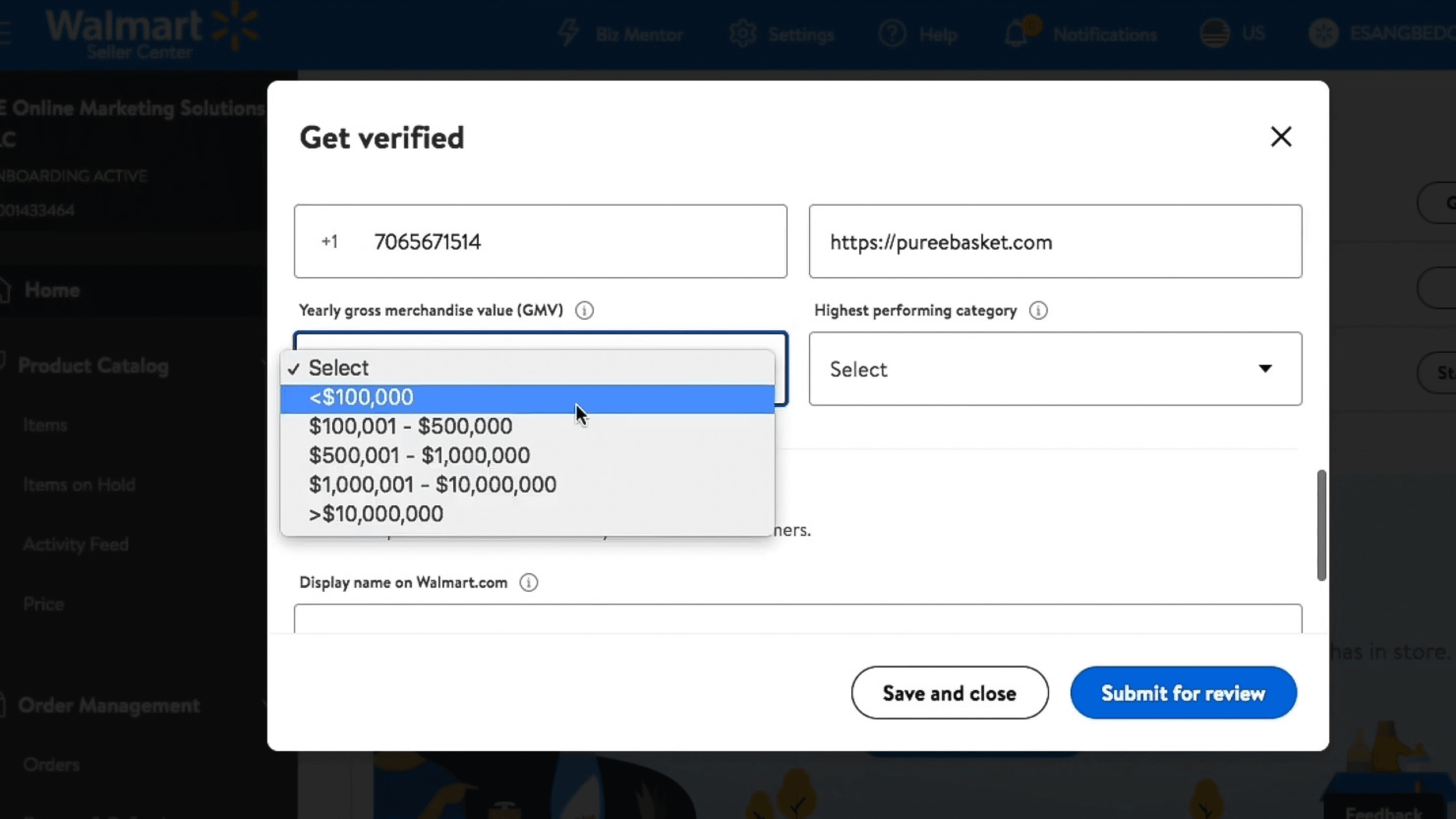Pick the $1,000,001 - $10,000,000 option
This screenshot has height=819, width=1456.
pyautogui.click(x=432, y=485)
